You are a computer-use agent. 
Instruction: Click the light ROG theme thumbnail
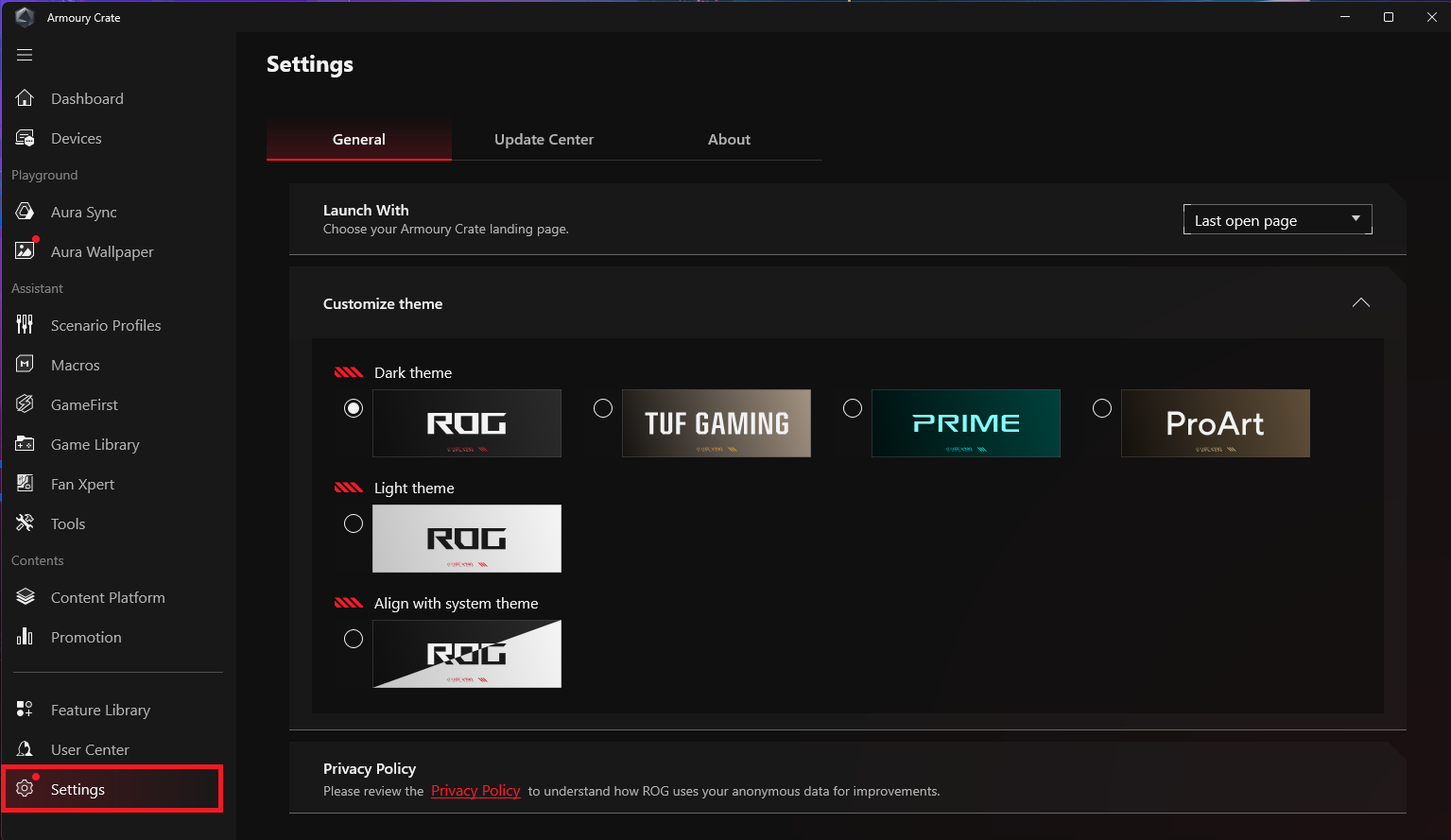pyautogui.click(x=467, y=539)
